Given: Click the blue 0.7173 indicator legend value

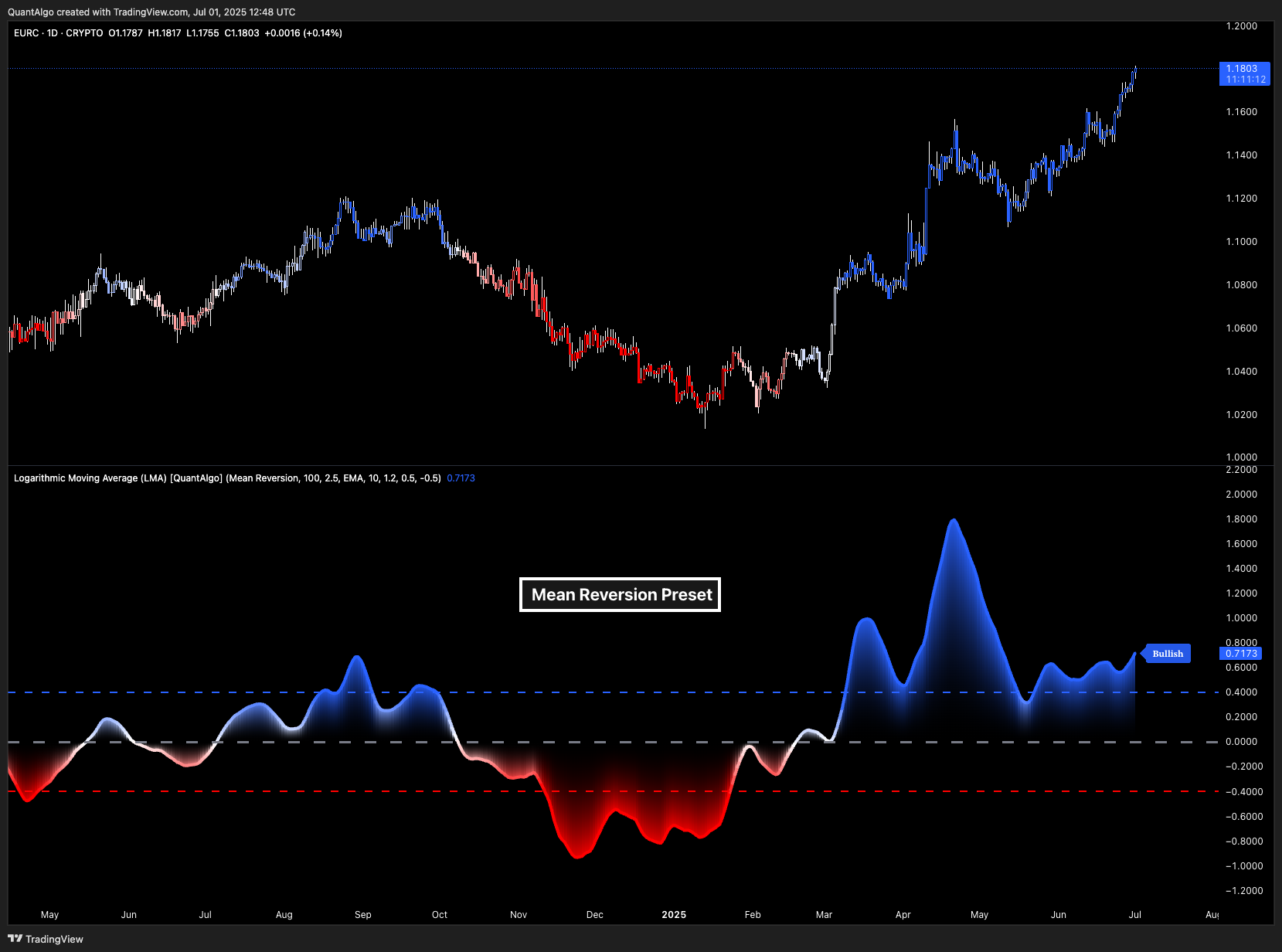Looking at the screenshot, I should point(461,478).
